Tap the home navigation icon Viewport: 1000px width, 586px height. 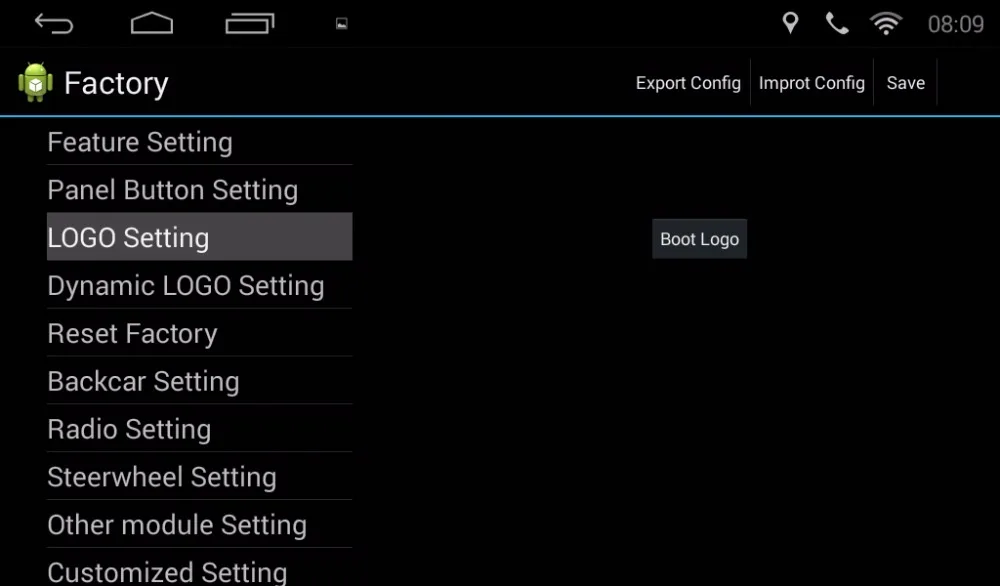[152, 24]
